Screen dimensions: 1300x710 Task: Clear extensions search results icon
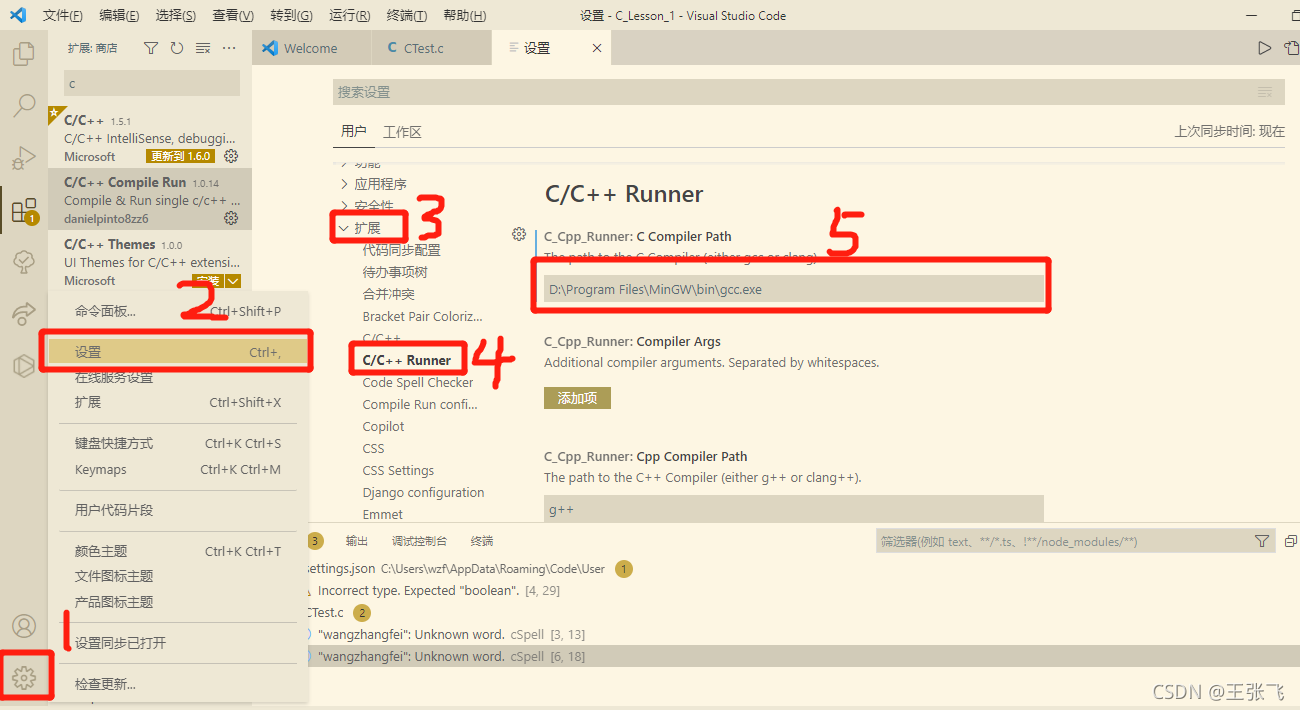point(203,48)
